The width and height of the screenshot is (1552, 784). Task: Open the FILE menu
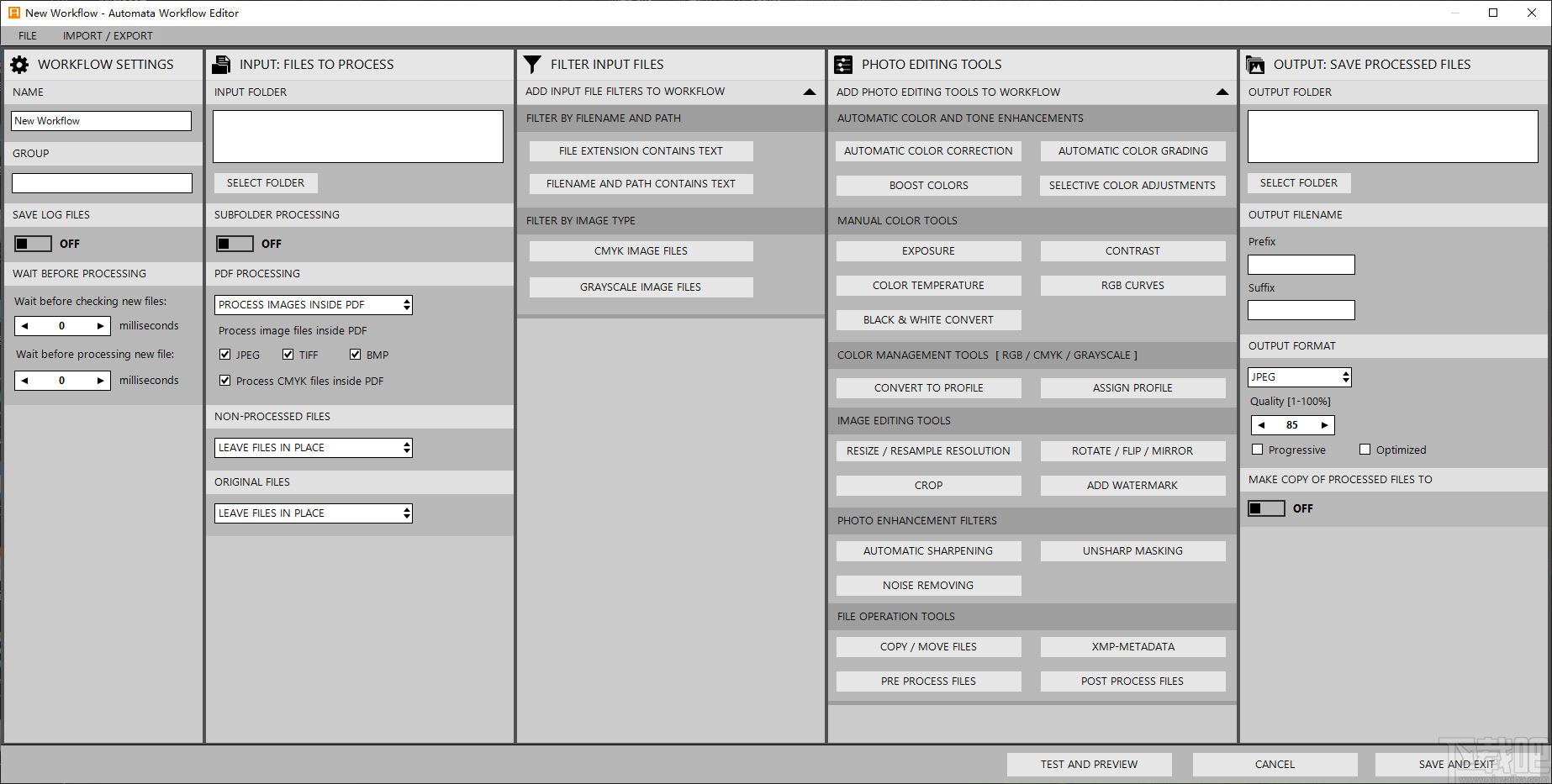[x=27, y=35]
